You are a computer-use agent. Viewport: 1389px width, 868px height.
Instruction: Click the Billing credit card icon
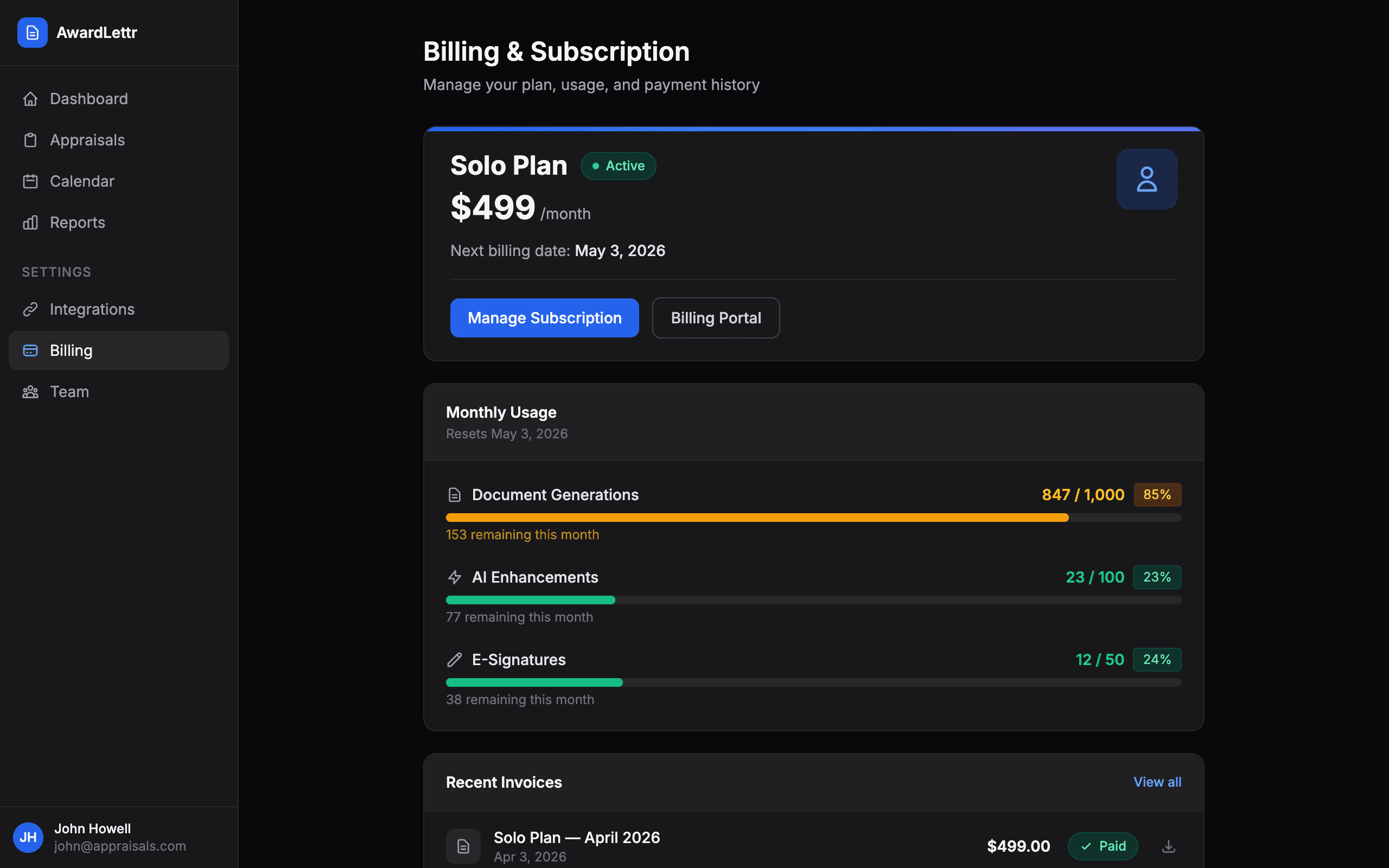click(x=30, y=350)
